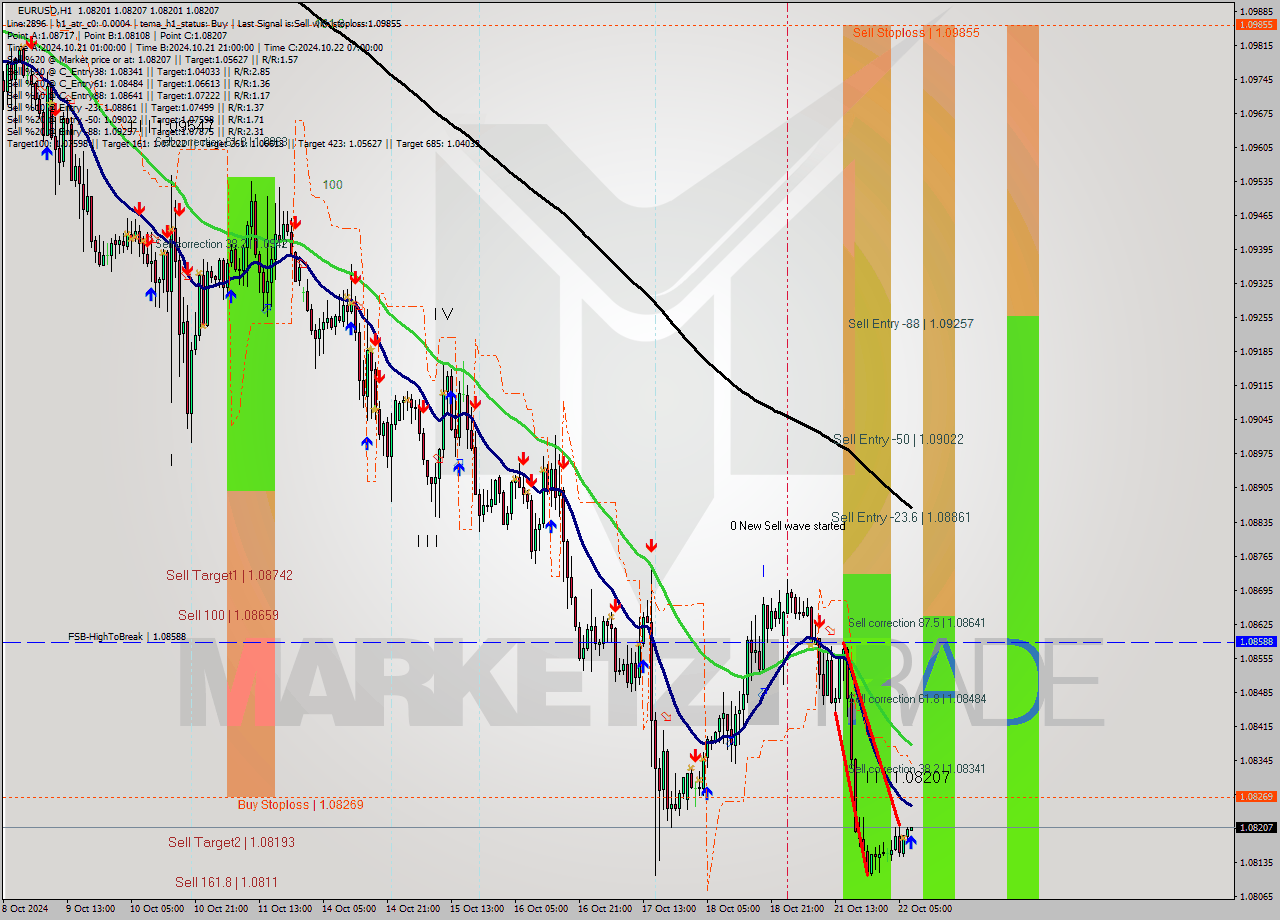Click the 'Point A:1.08717' info text
This screenshot has height=920, width=1280.
click(40, 35)
